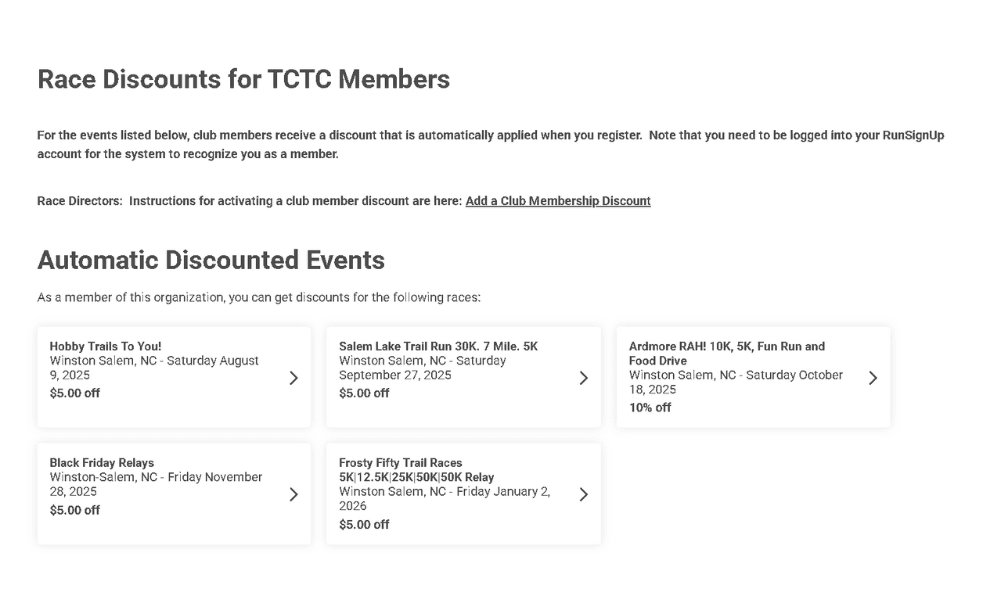Click the chevron arrow on the Frosty Fifty Trail Races card

[583, 495]
